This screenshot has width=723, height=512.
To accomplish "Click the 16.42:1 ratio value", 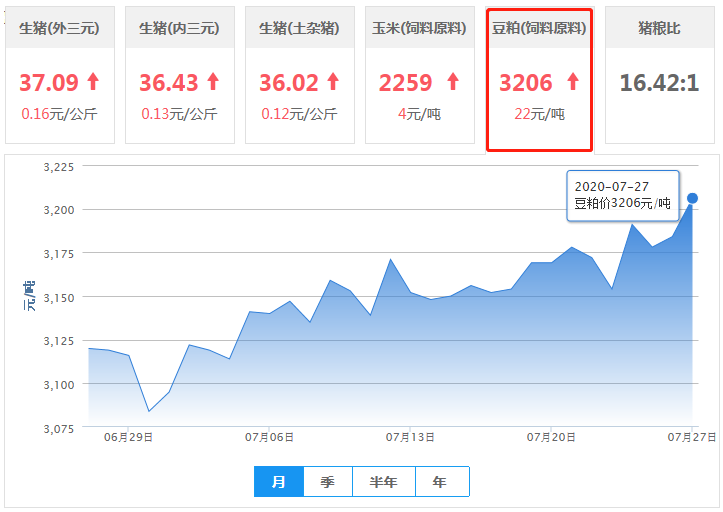I will (659, 82).
